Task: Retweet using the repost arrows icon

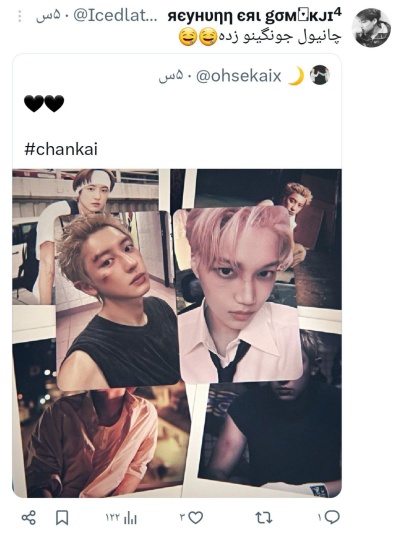Action: 264,517
